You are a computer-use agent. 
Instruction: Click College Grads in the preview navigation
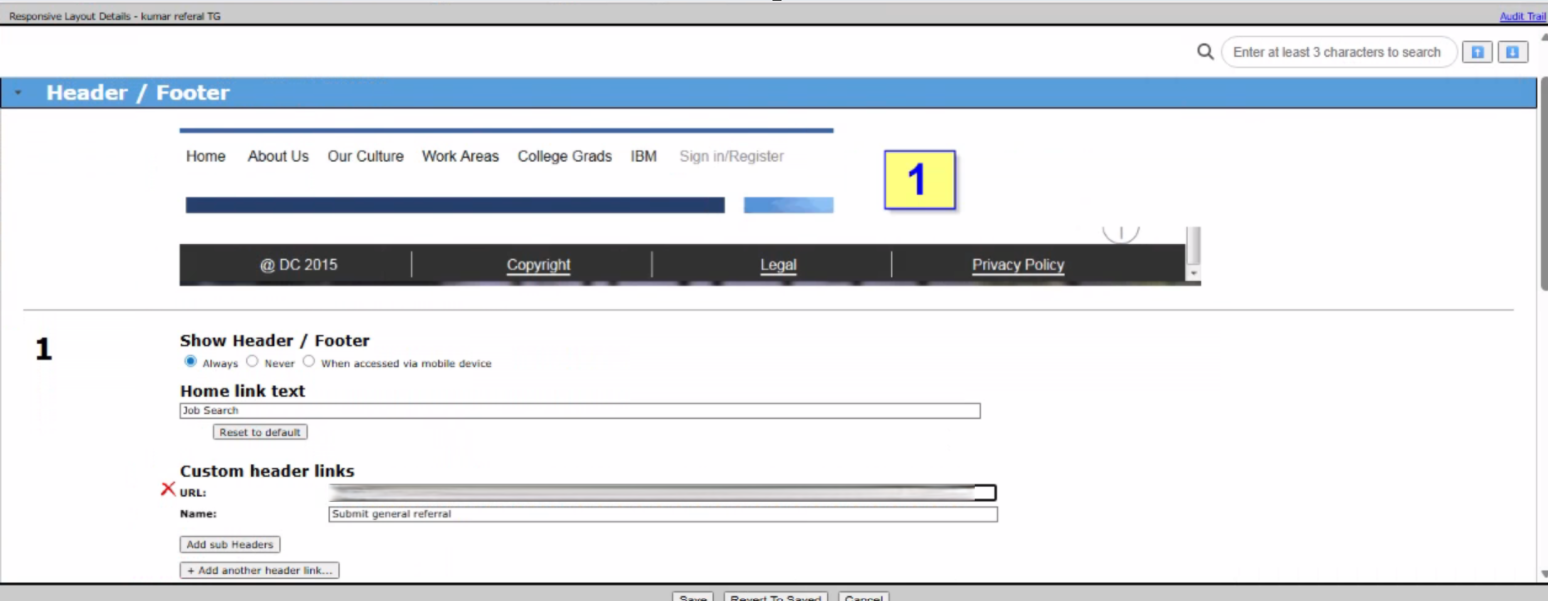(564, 156)
